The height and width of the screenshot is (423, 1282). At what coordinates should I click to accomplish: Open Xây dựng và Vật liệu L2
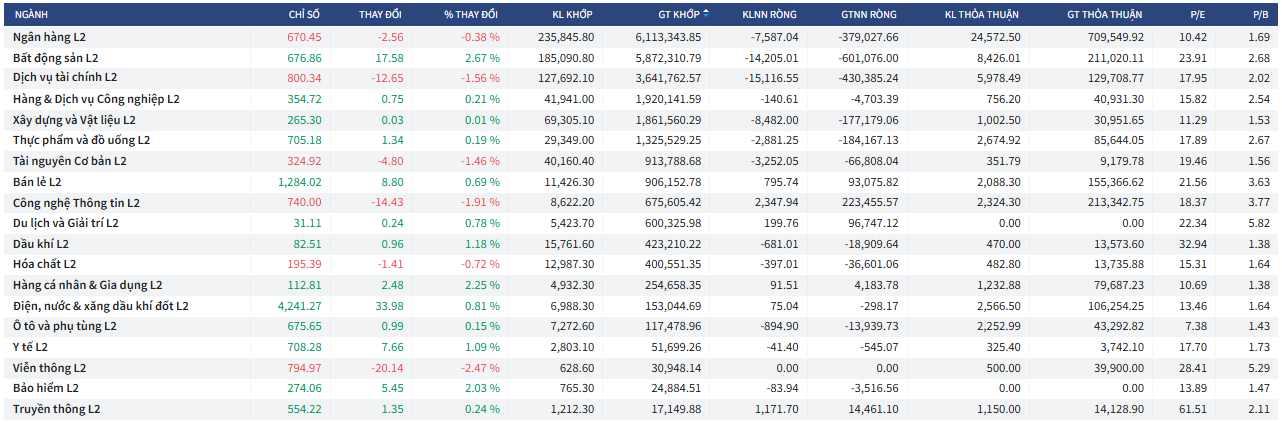pos(76,120)
